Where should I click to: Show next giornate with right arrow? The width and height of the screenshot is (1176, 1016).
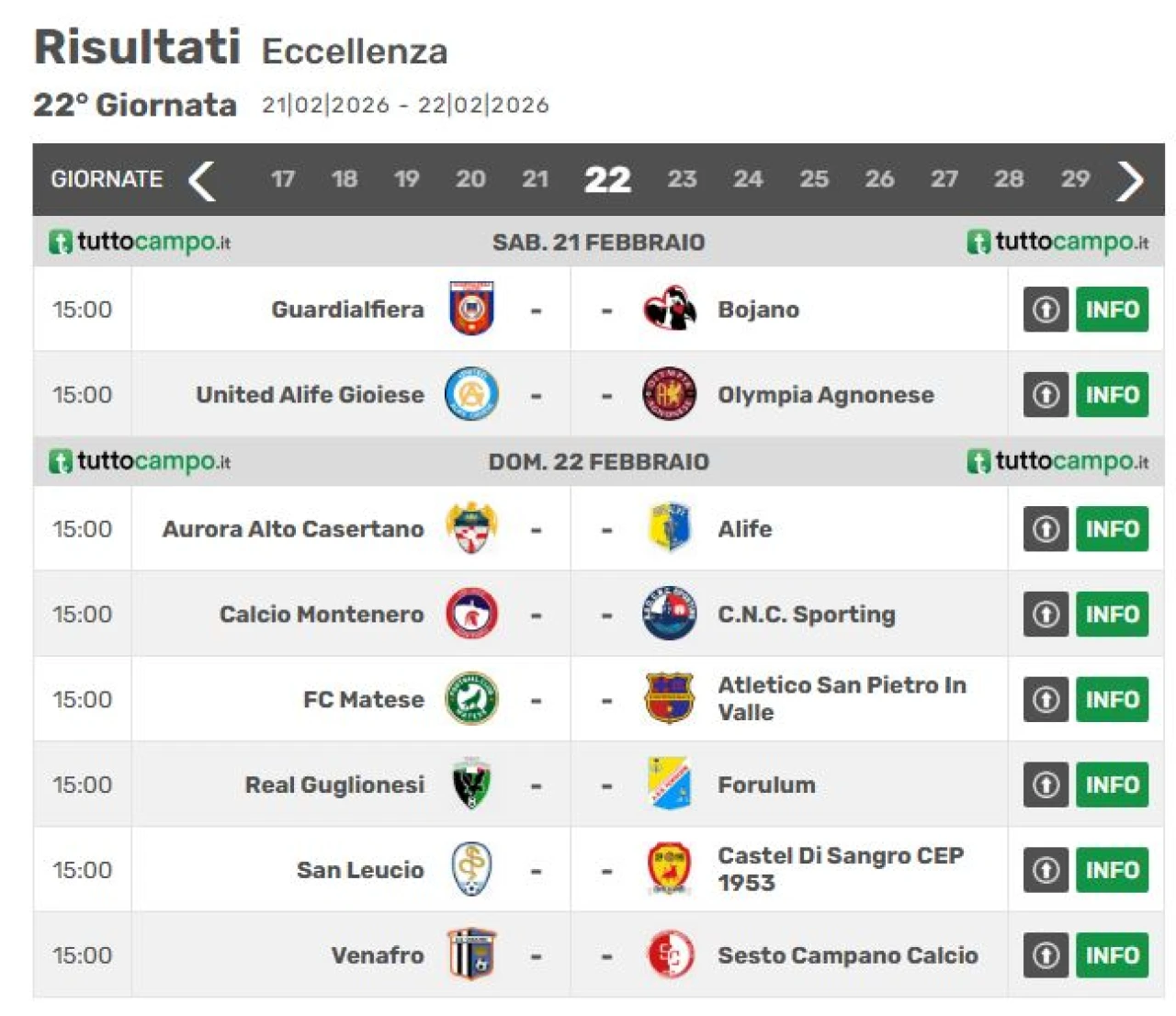point(1130,180)
